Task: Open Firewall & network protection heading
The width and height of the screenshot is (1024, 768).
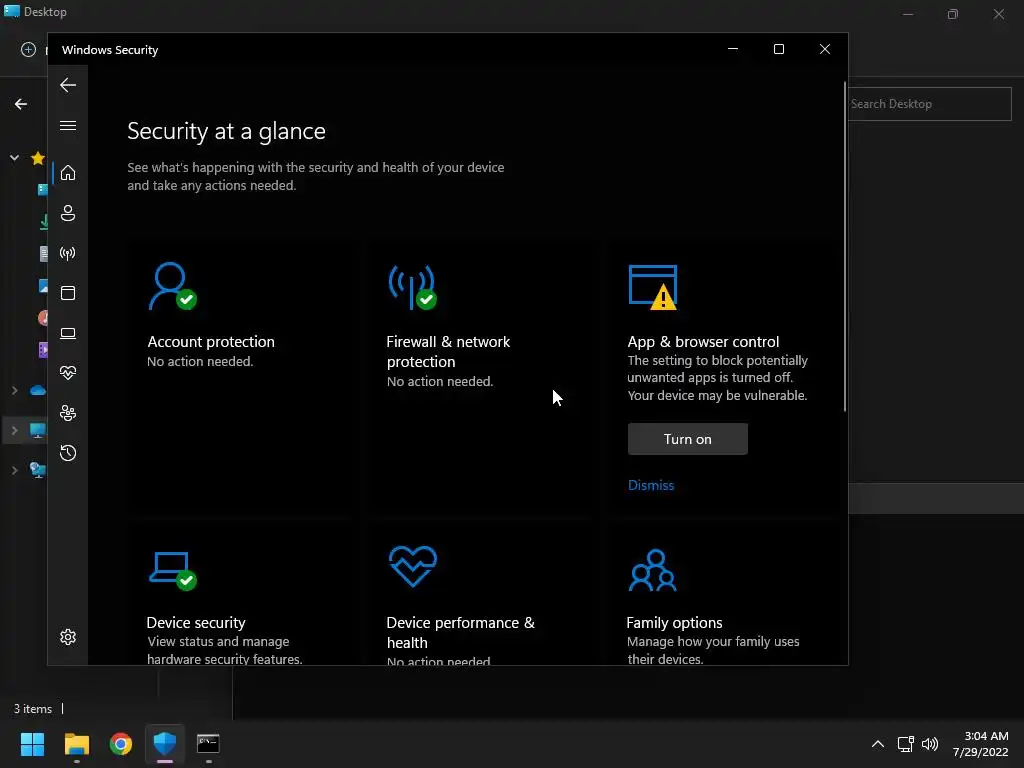Action: [448, 351]
